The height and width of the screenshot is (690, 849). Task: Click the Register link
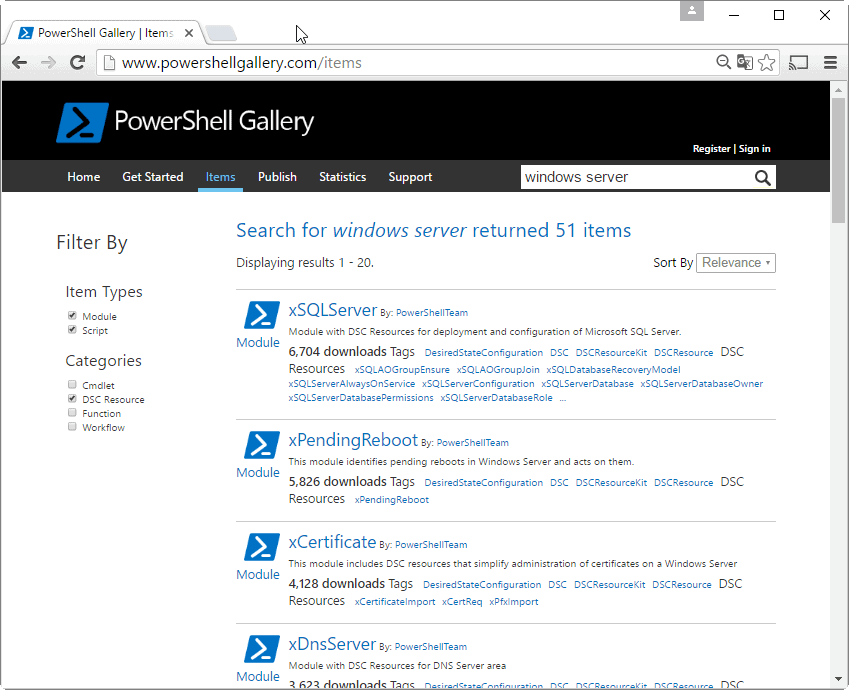click(711, 148)
